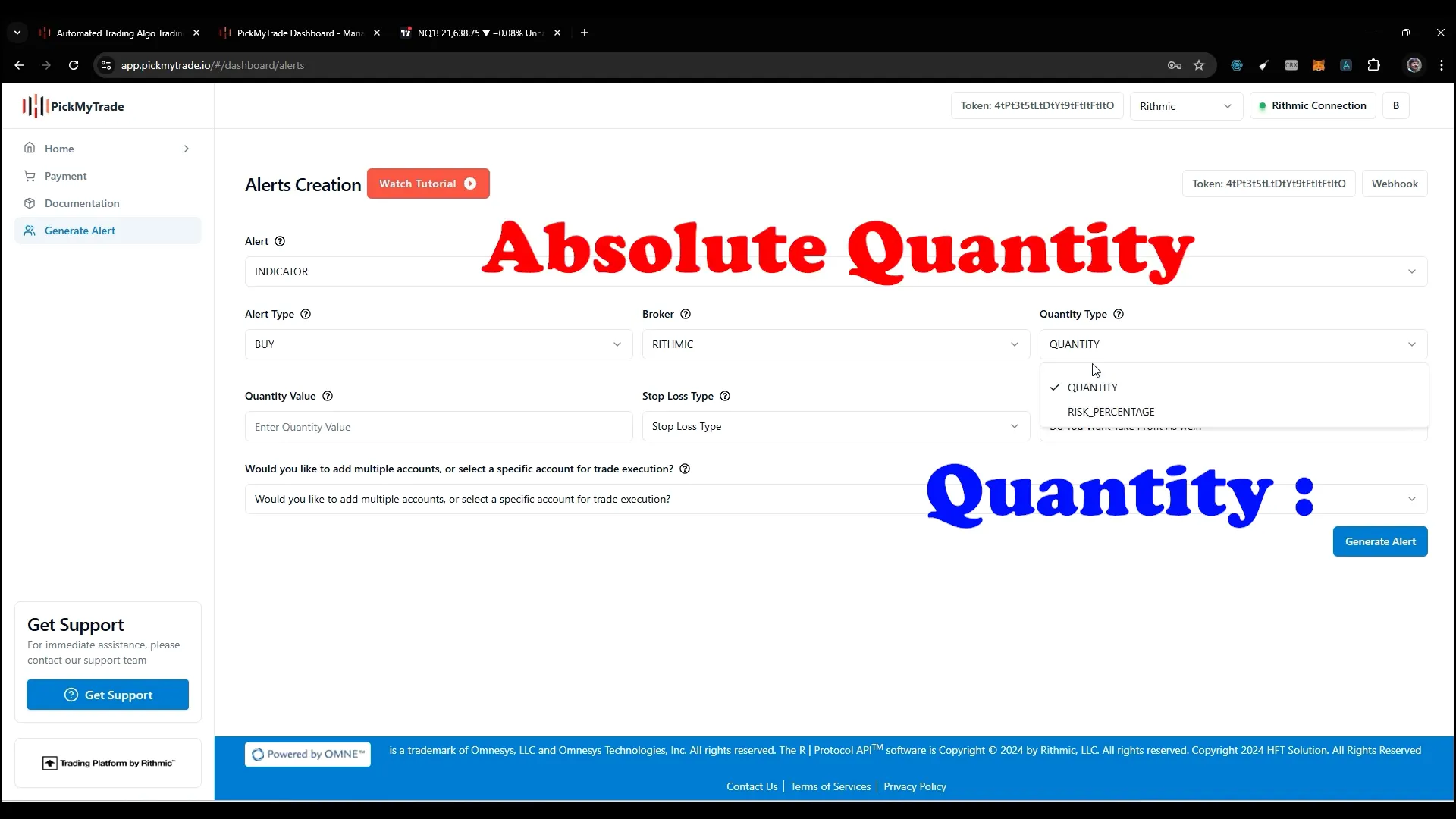Switch to NQ1! market tab
The height and width of the screenshot is (819, 1456).
click(x=478, y=33)
